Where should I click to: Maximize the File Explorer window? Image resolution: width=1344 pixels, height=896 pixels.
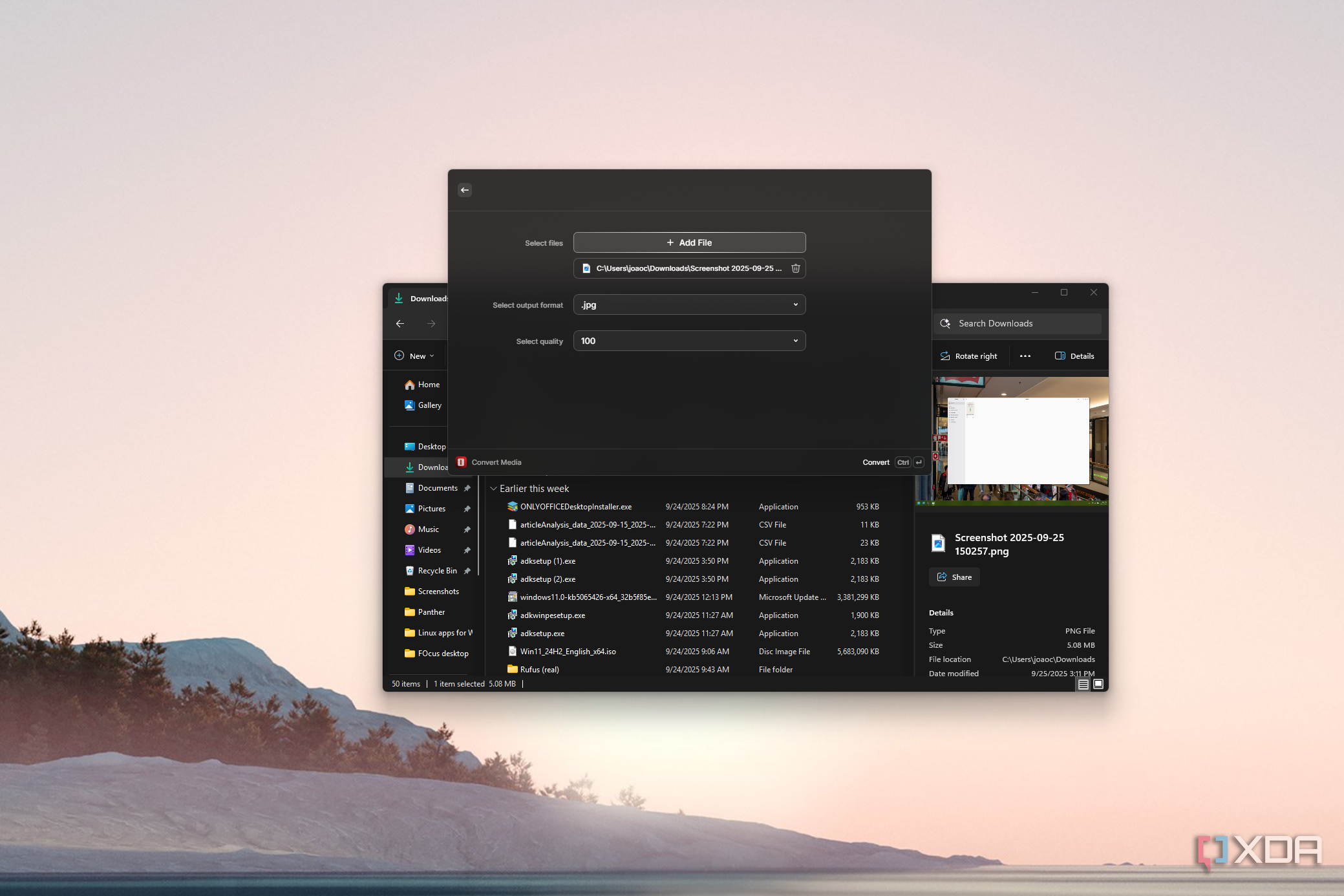pos(1064,293)
